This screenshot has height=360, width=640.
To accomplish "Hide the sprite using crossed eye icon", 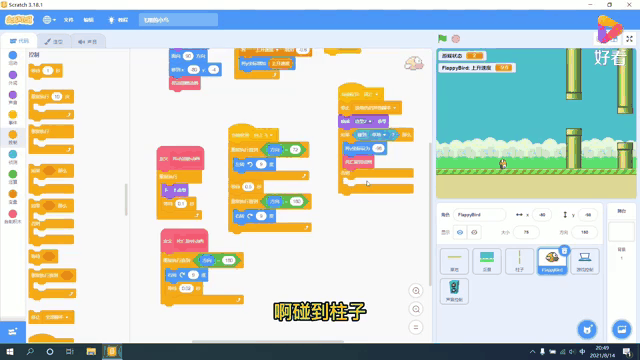I will pos(474,232).
